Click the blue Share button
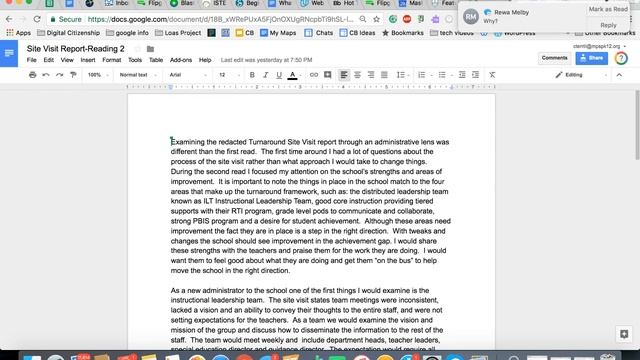 pos(591,58)
